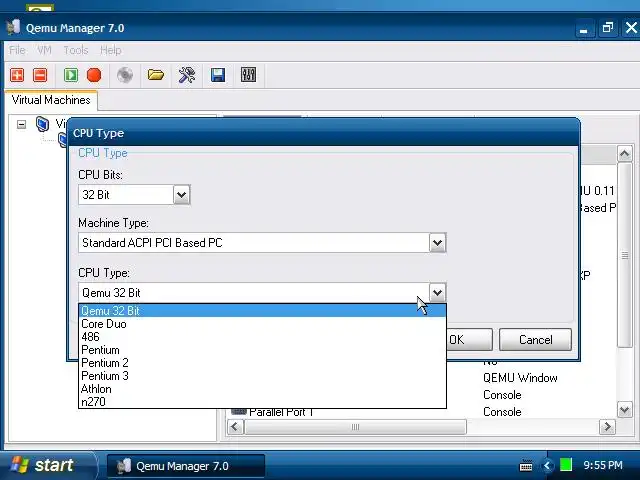Pick Pentium 3 from the CPU list

262,376
